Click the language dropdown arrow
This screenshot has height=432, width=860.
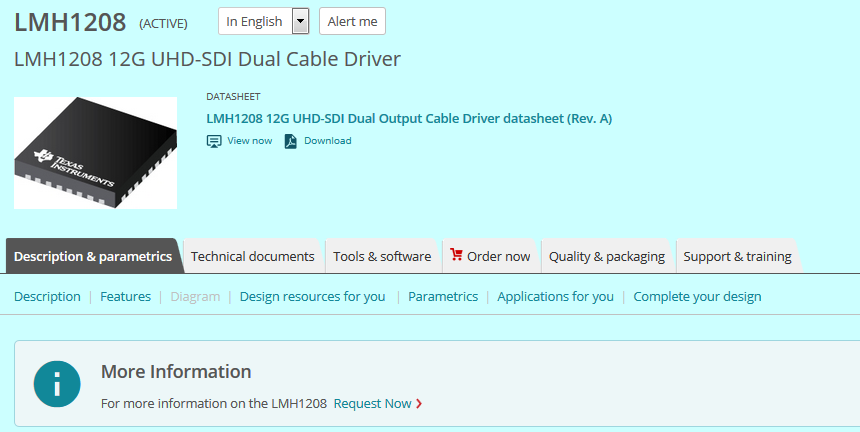[x=300, y=21]
